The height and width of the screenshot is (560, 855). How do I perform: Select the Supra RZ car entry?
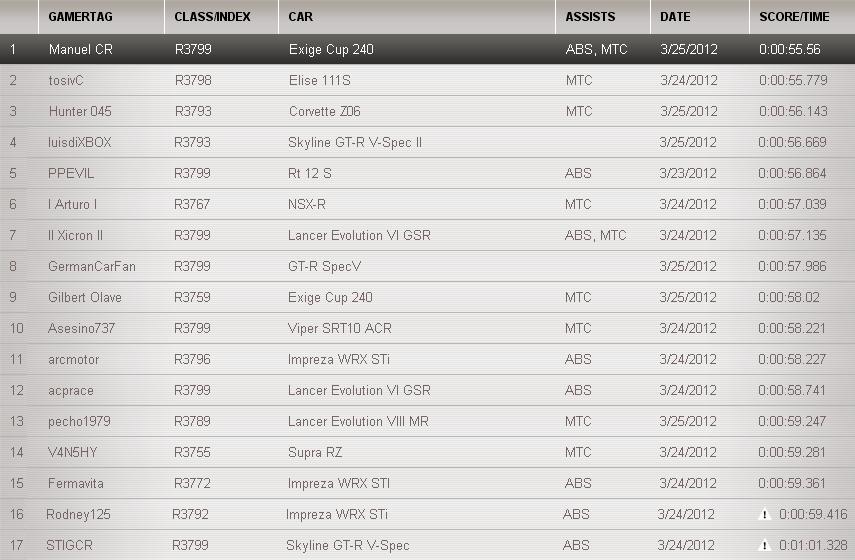[315, 452]
